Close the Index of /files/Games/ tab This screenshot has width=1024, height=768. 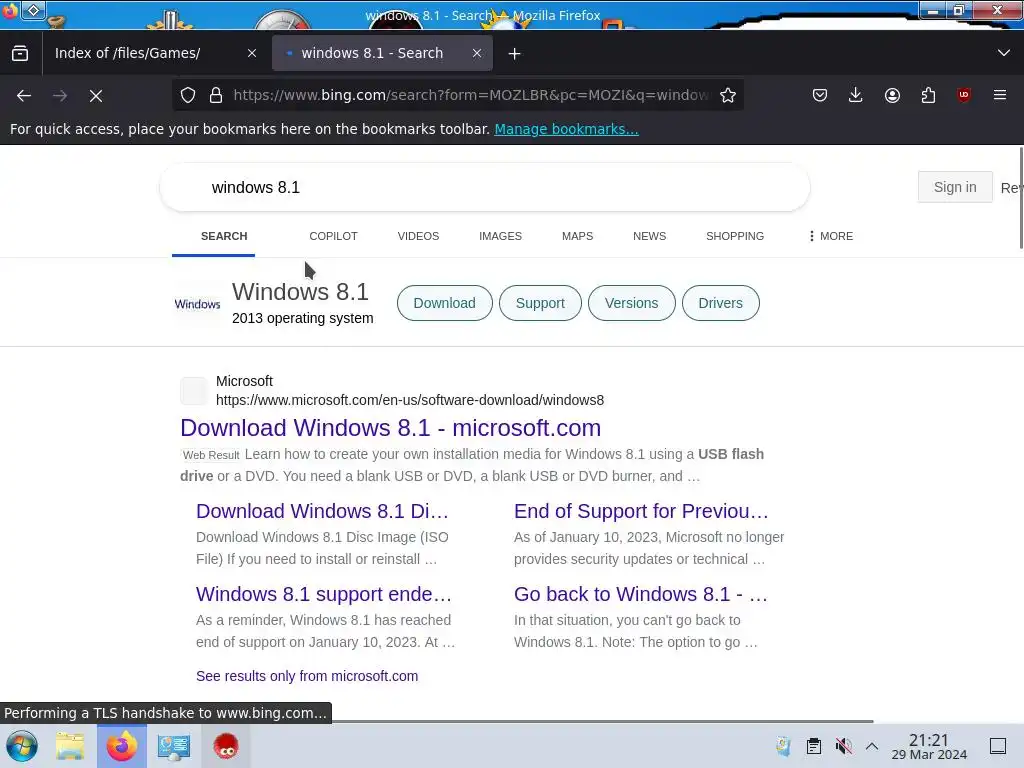pyautogui.click(x=252, y=53)
